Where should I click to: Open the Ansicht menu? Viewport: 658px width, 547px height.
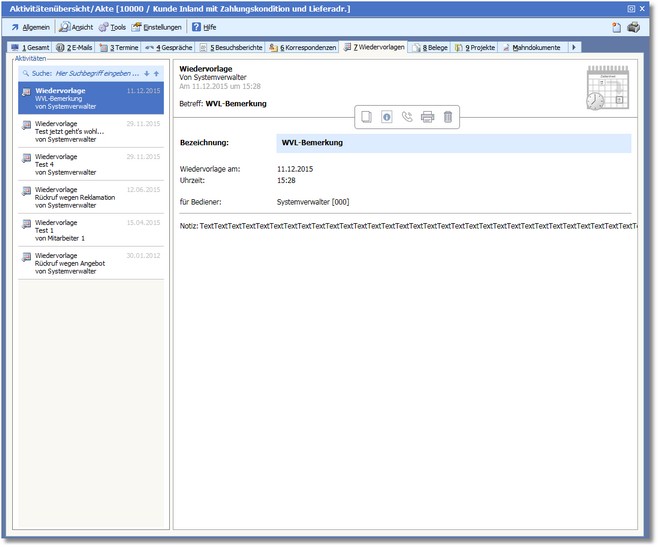[x=76, y=27]
